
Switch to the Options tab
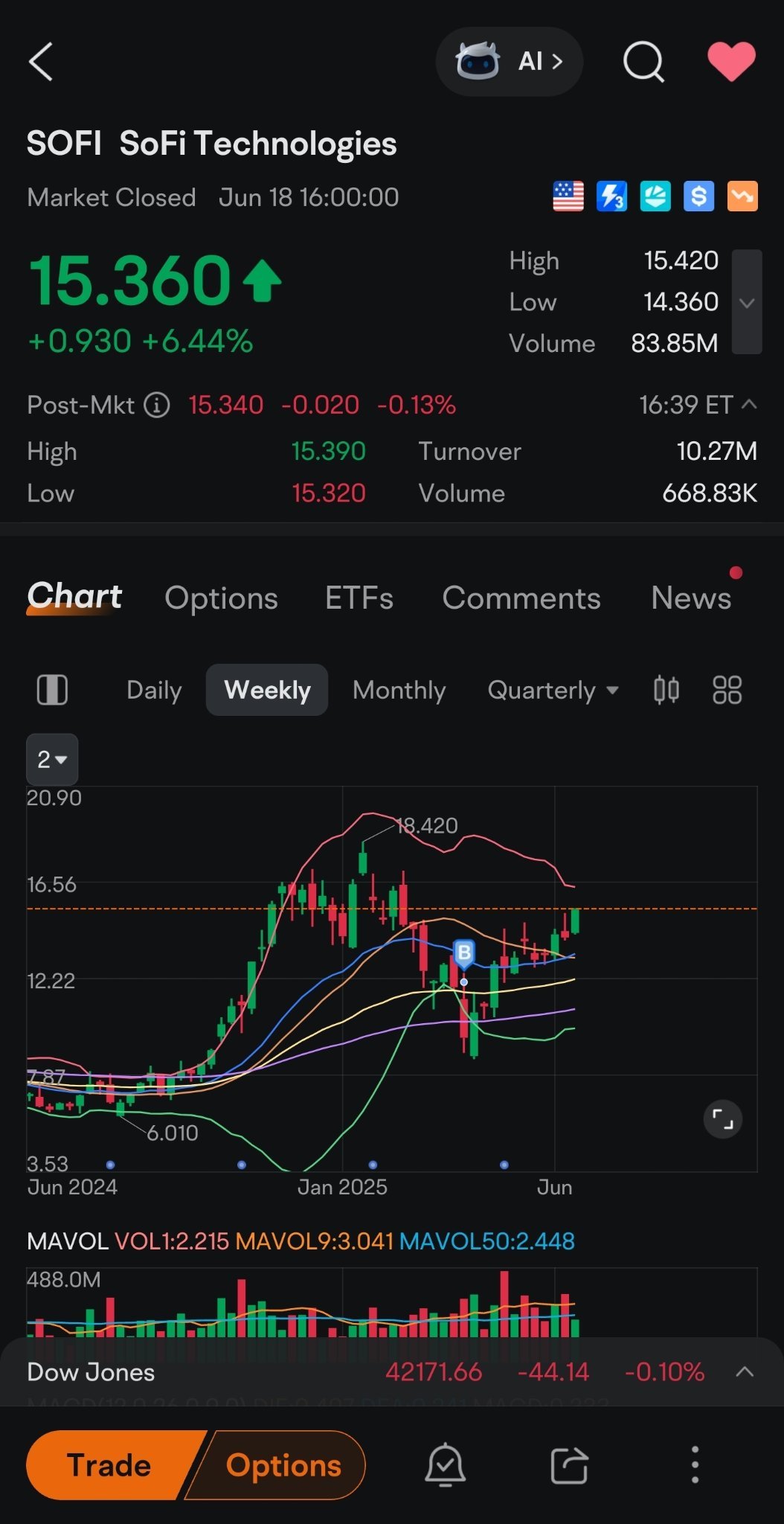point(221,598)
